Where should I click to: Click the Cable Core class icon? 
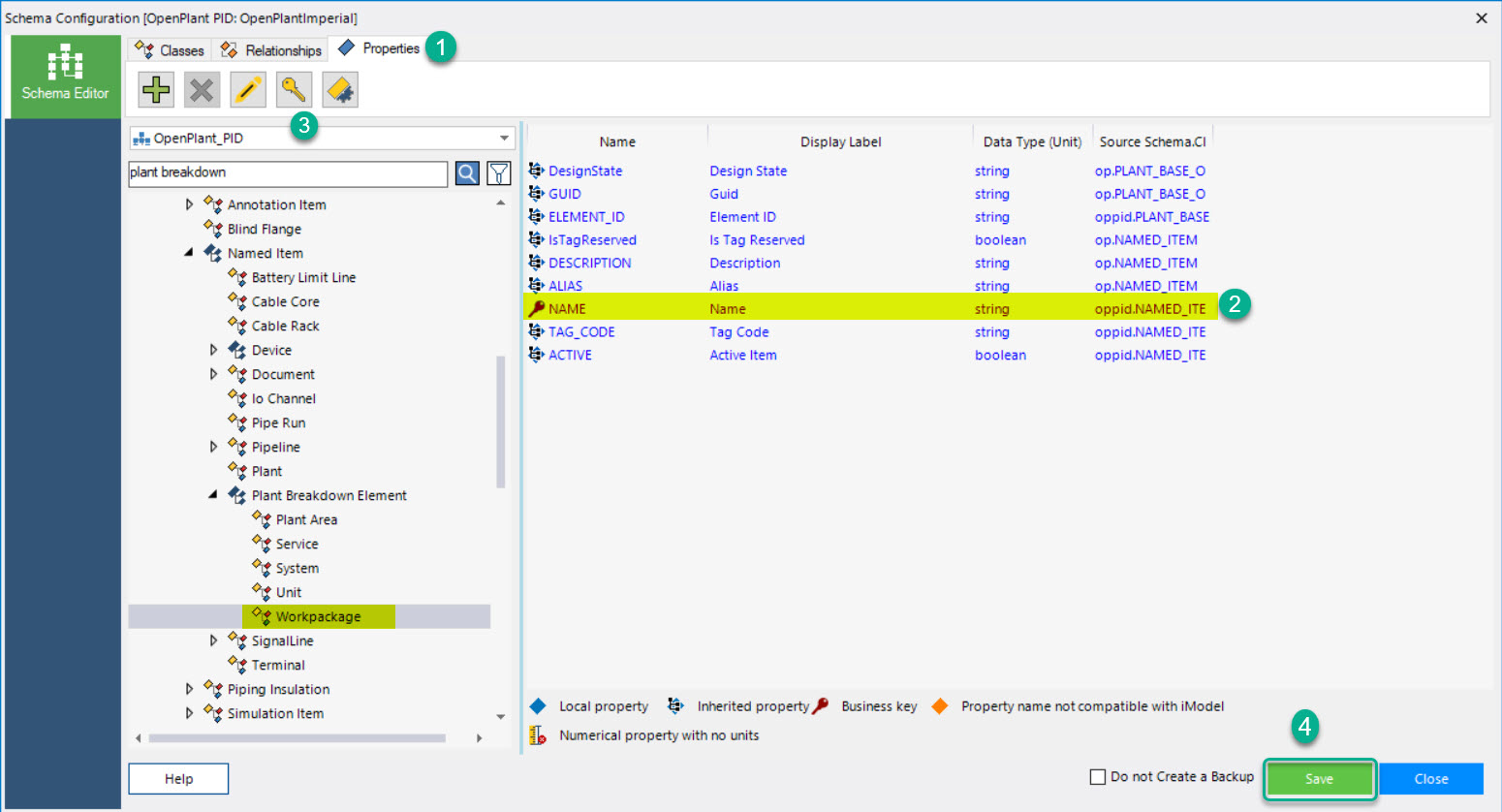pos(237,301)
